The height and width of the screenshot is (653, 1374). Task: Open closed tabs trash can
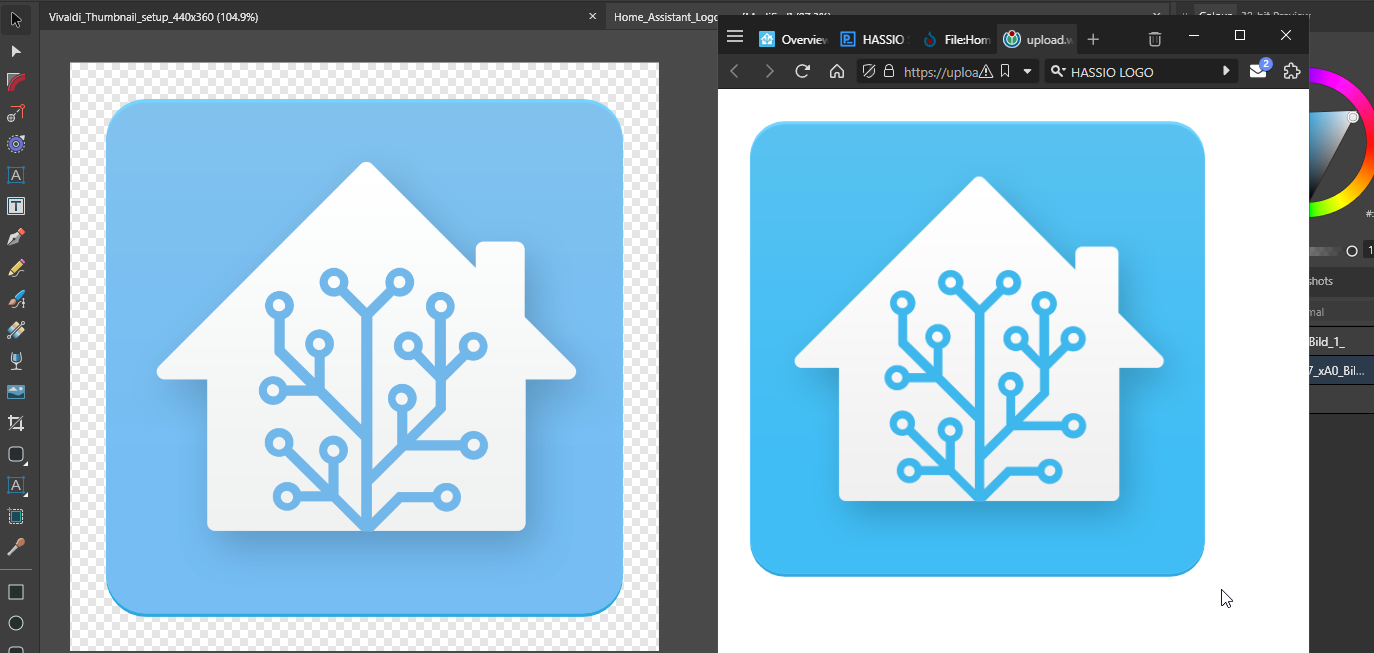[1154, 39]
